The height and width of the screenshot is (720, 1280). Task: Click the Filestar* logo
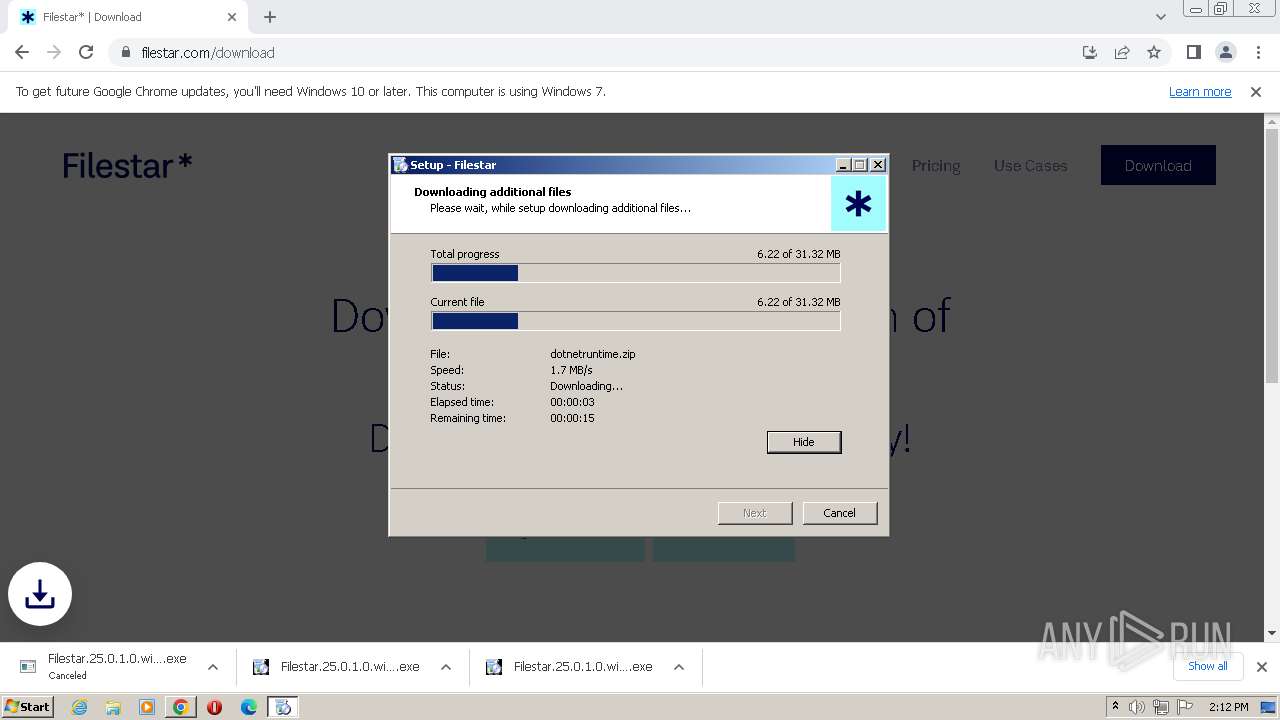coord(127,165)
